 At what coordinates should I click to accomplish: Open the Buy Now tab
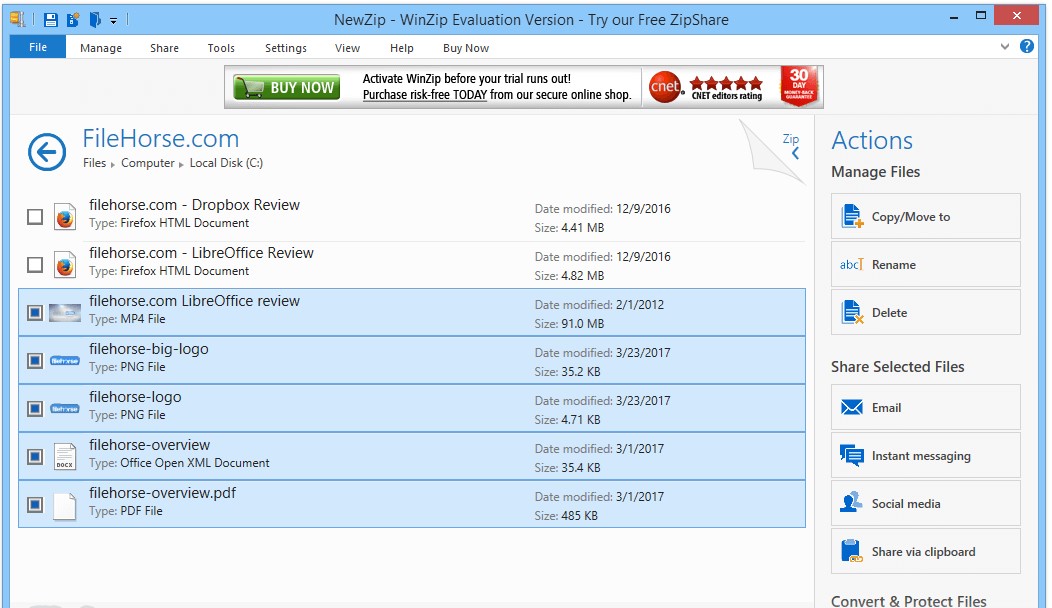(466, 48)
